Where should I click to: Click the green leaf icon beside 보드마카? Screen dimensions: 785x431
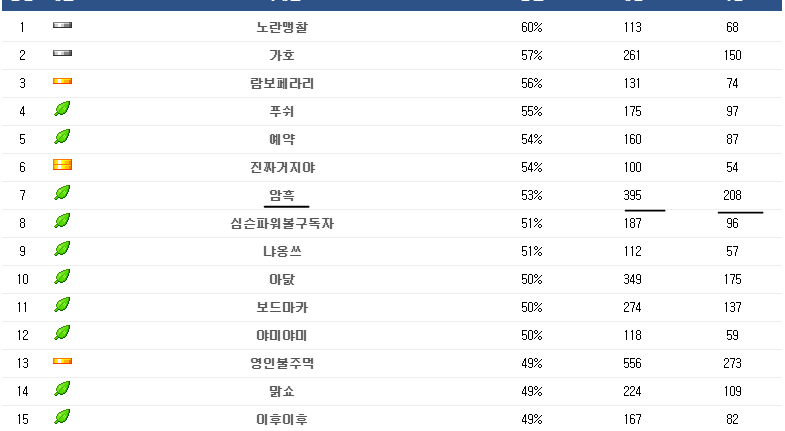coord(62,305)
